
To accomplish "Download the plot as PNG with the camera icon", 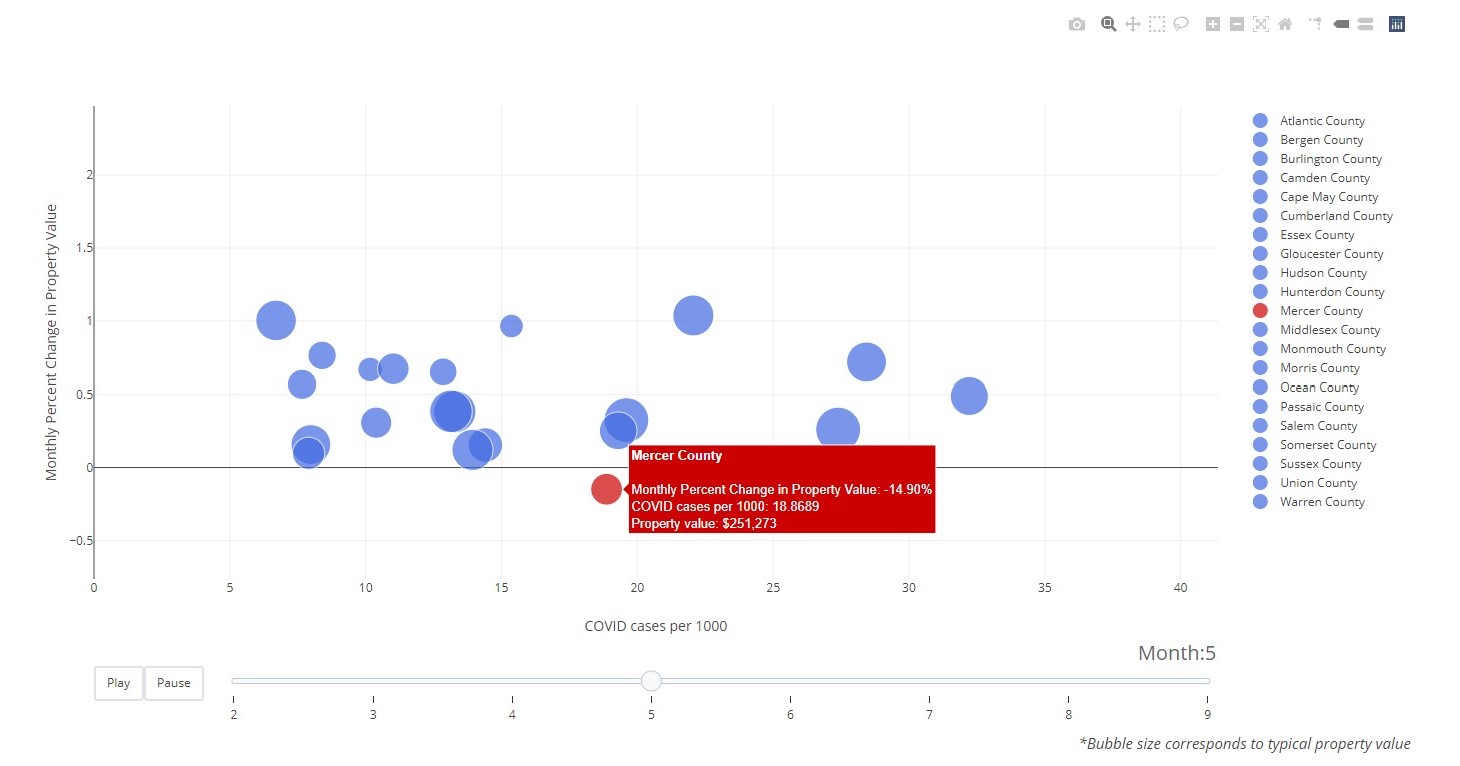I will click(1077, 24).
